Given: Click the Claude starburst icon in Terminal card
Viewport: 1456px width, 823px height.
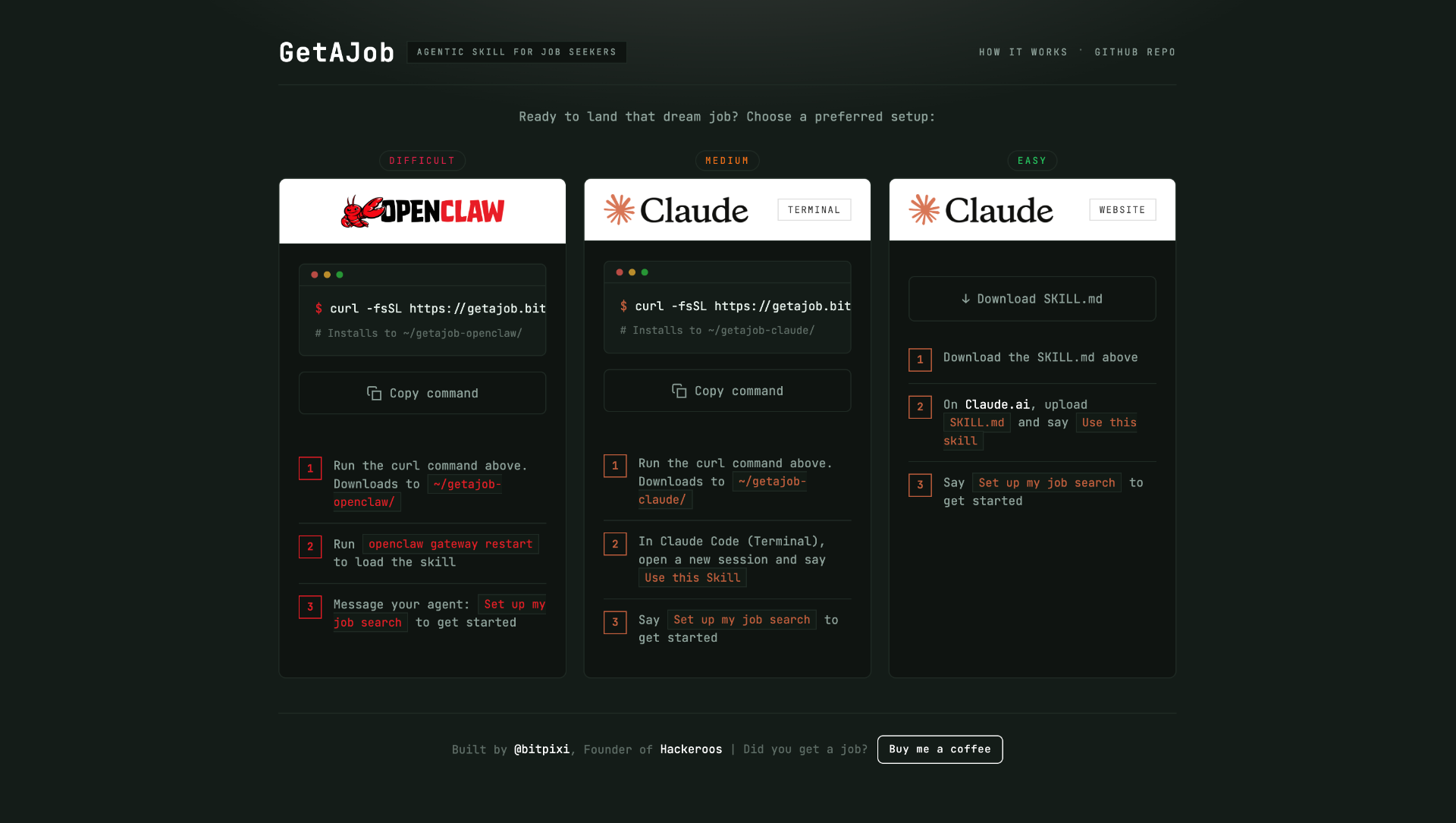Looking at the screenshot, I should (x=619, y=210).
